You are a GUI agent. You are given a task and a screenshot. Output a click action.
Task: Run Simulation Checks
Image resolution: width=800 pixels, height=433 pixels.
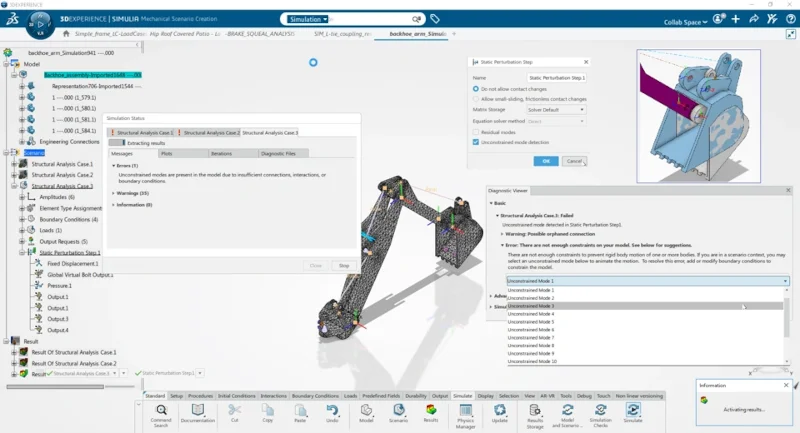click(601, 410)
